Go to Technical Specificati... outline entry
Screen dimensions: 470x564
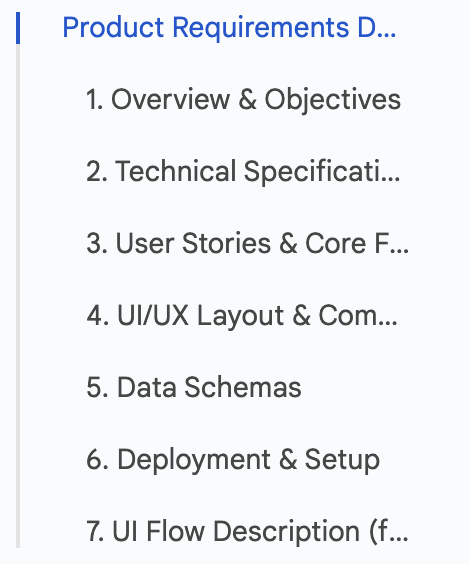[x=243, y=171]
